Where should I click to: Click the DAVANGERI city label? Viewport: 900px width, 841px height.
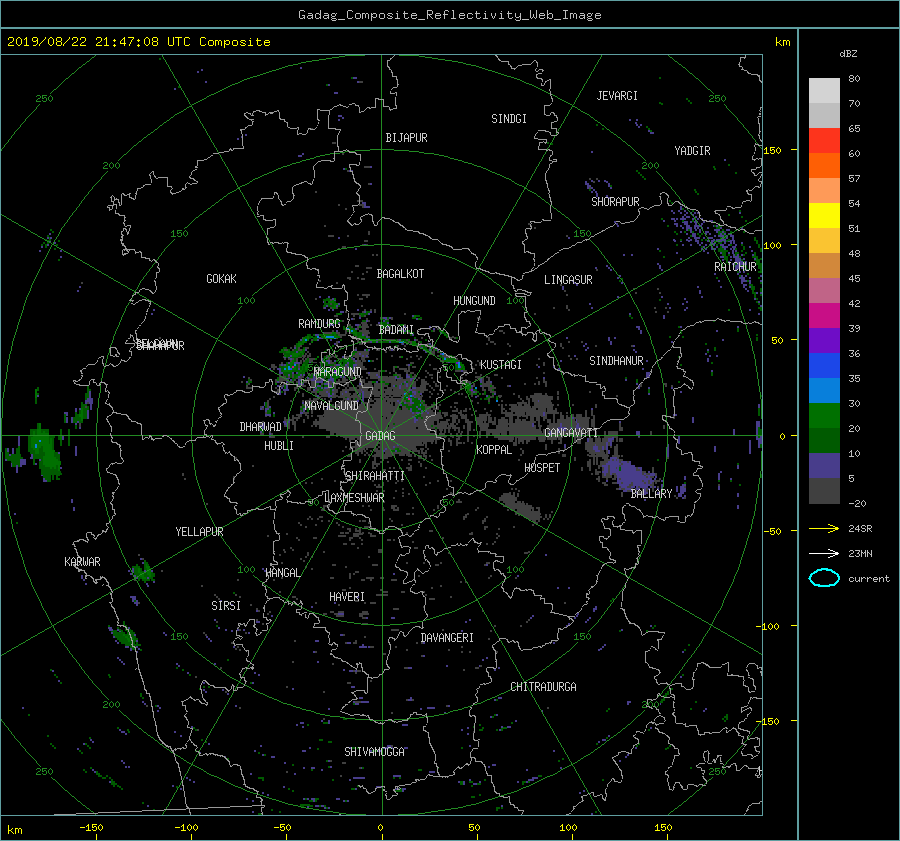[x=447, y=638]
